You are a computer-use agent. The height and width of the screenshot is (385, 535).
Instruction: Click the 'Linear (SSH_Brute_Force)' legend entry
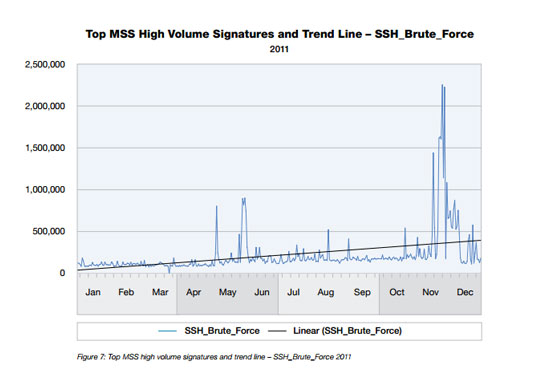[x=335, y=331]
